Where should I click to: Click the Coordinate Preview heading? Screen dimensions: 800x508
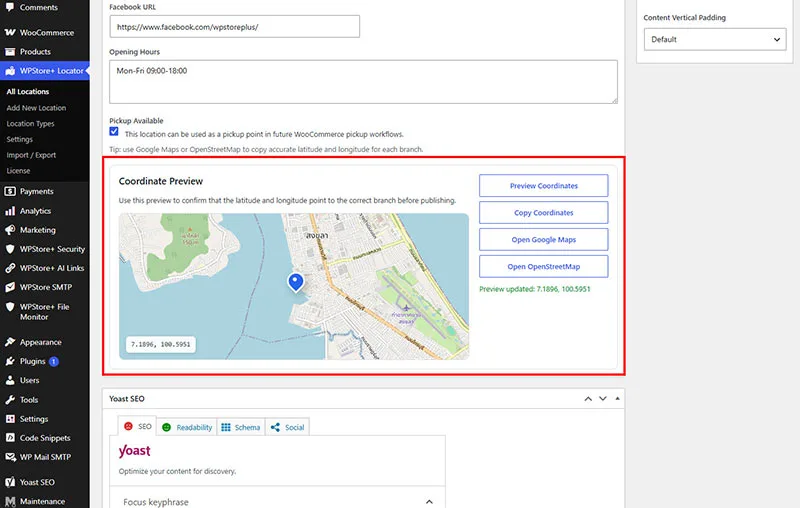point(161,181)
